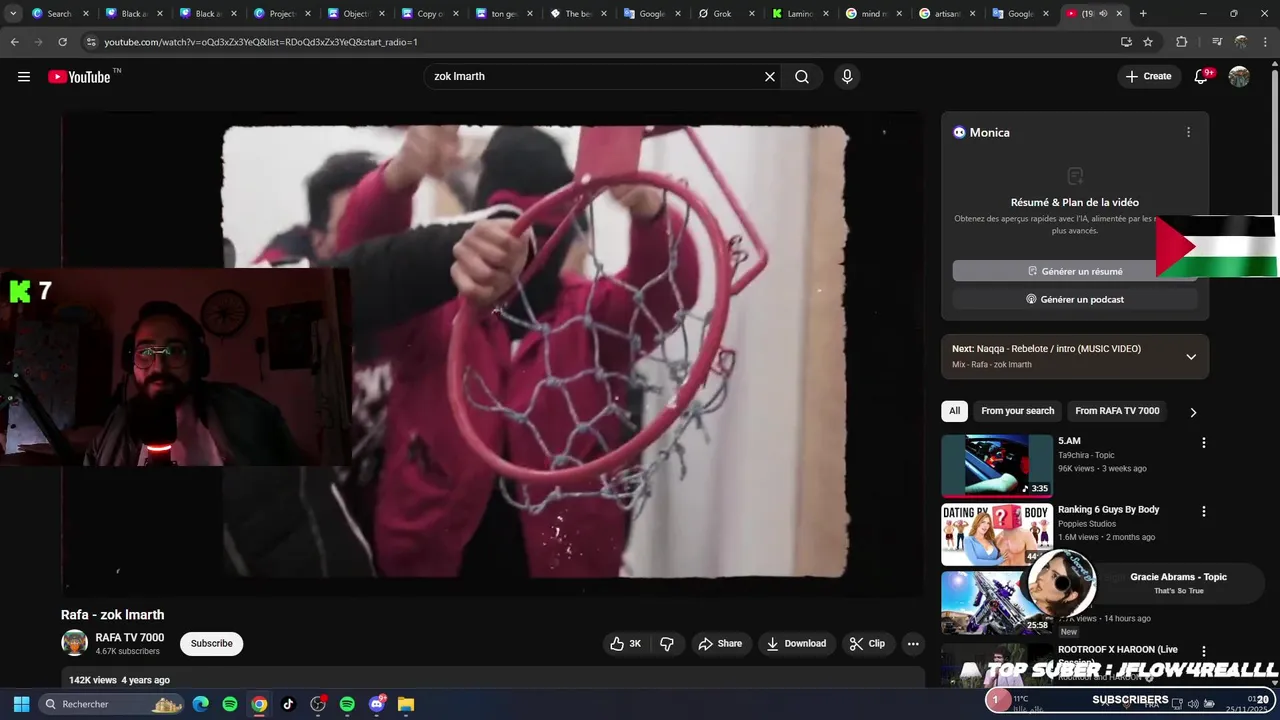
Task: Go back in browser history
Action: 14,42
